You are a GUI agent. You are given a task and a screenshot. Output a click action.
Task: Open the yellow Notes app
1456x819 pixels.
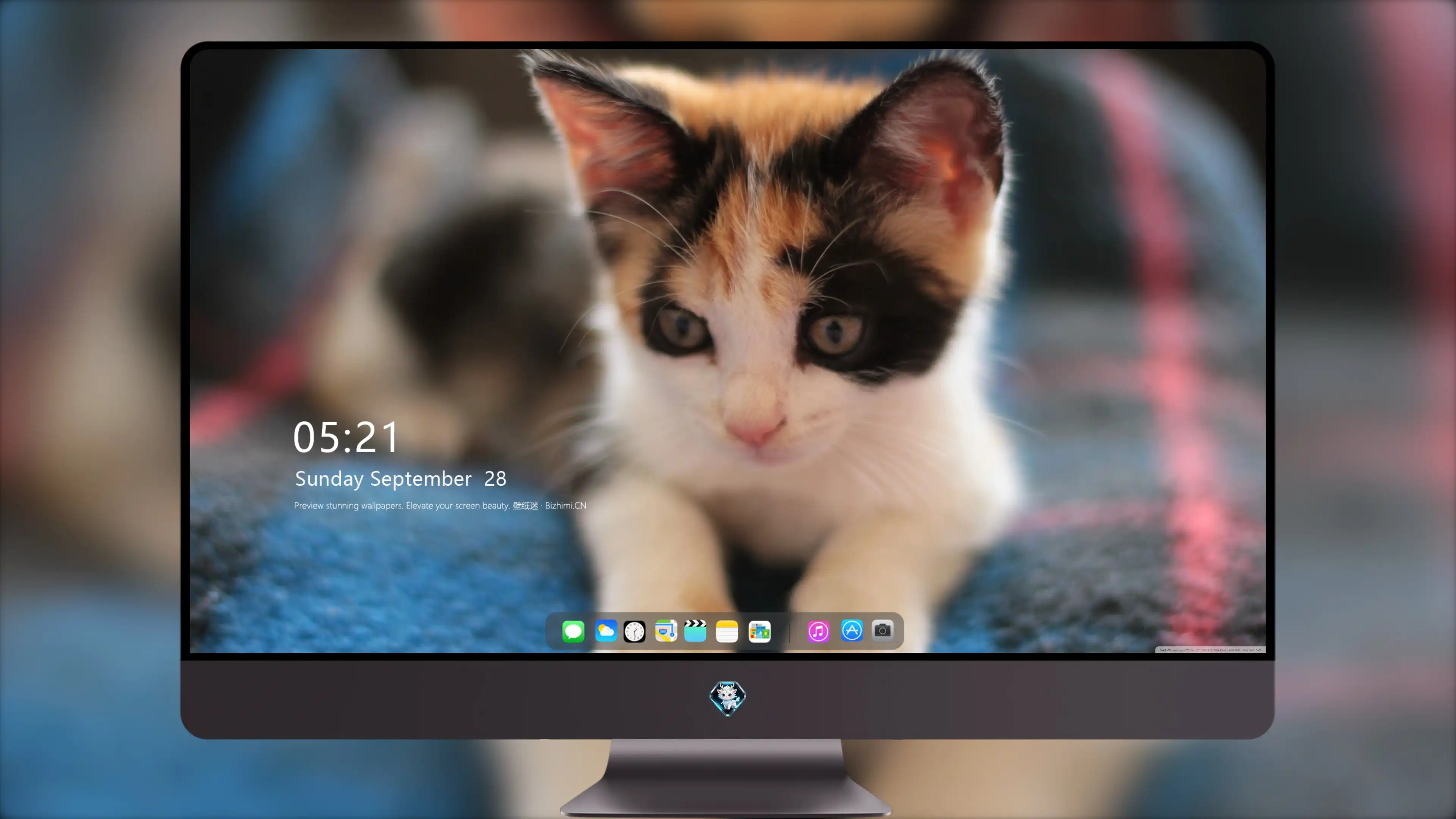727,631
